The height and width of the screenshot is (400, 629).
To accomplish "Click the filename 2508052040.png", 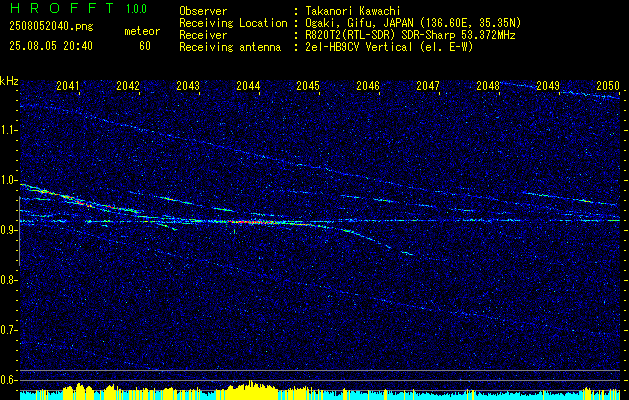I will [x=51, y=26].
